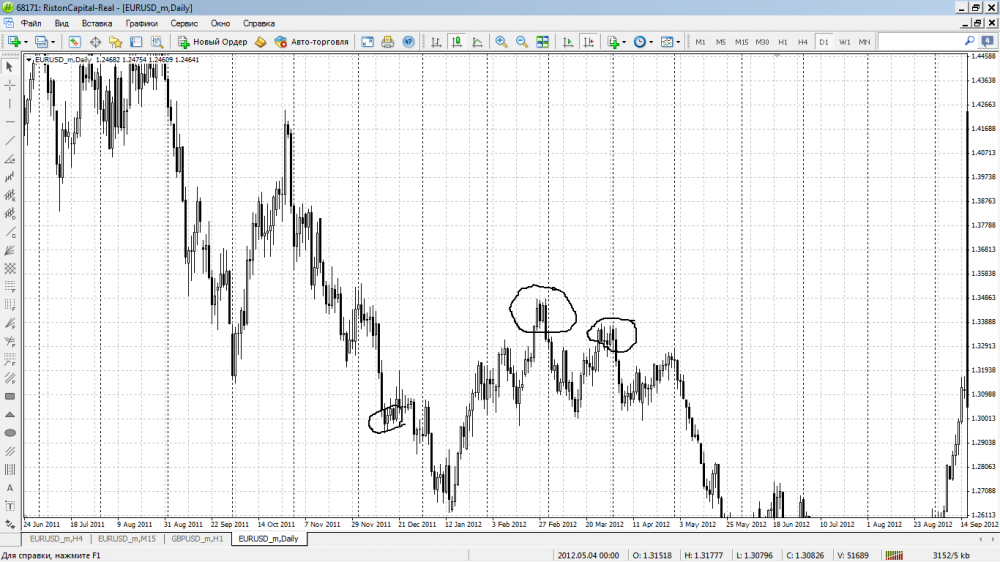This screenshot has height=562, width=1000.
Task: Open the Справка menu
Action: click(x=259, y=24)
